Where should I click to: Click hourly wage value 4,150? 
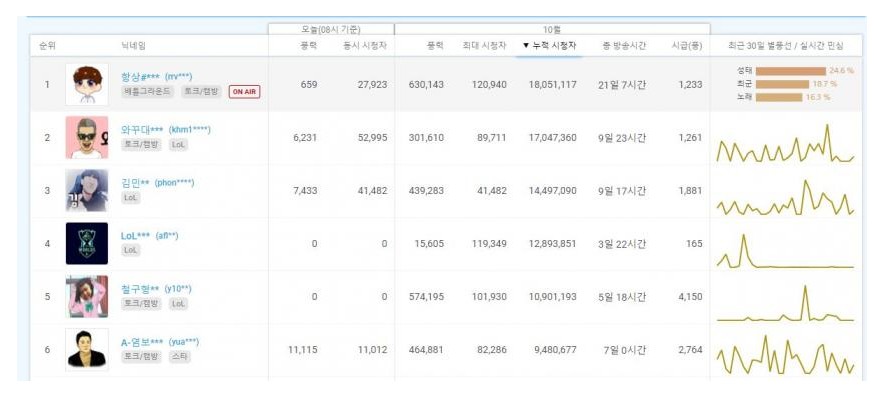point(691,296)
